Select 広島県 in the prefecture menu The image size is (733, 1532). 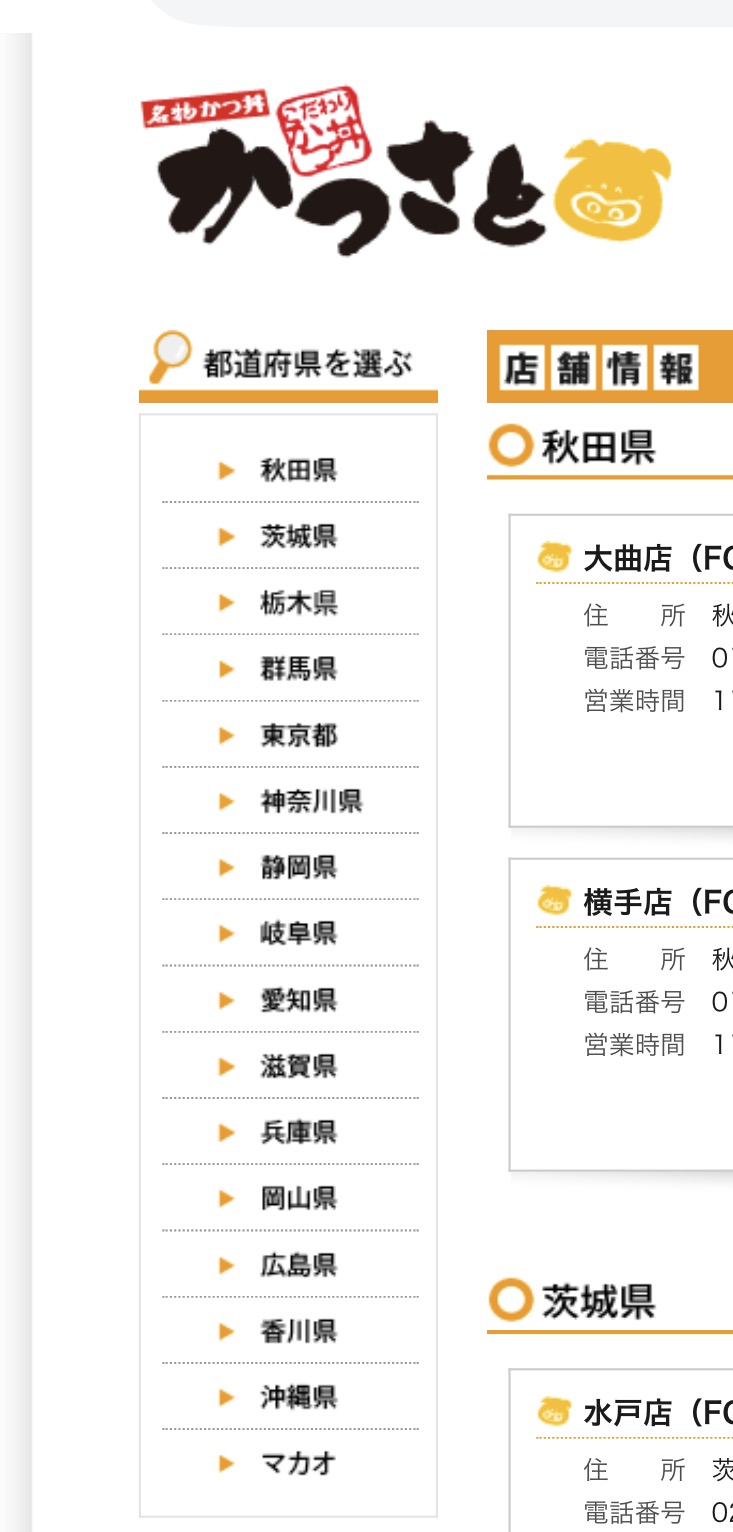(x=298, y=1265)
